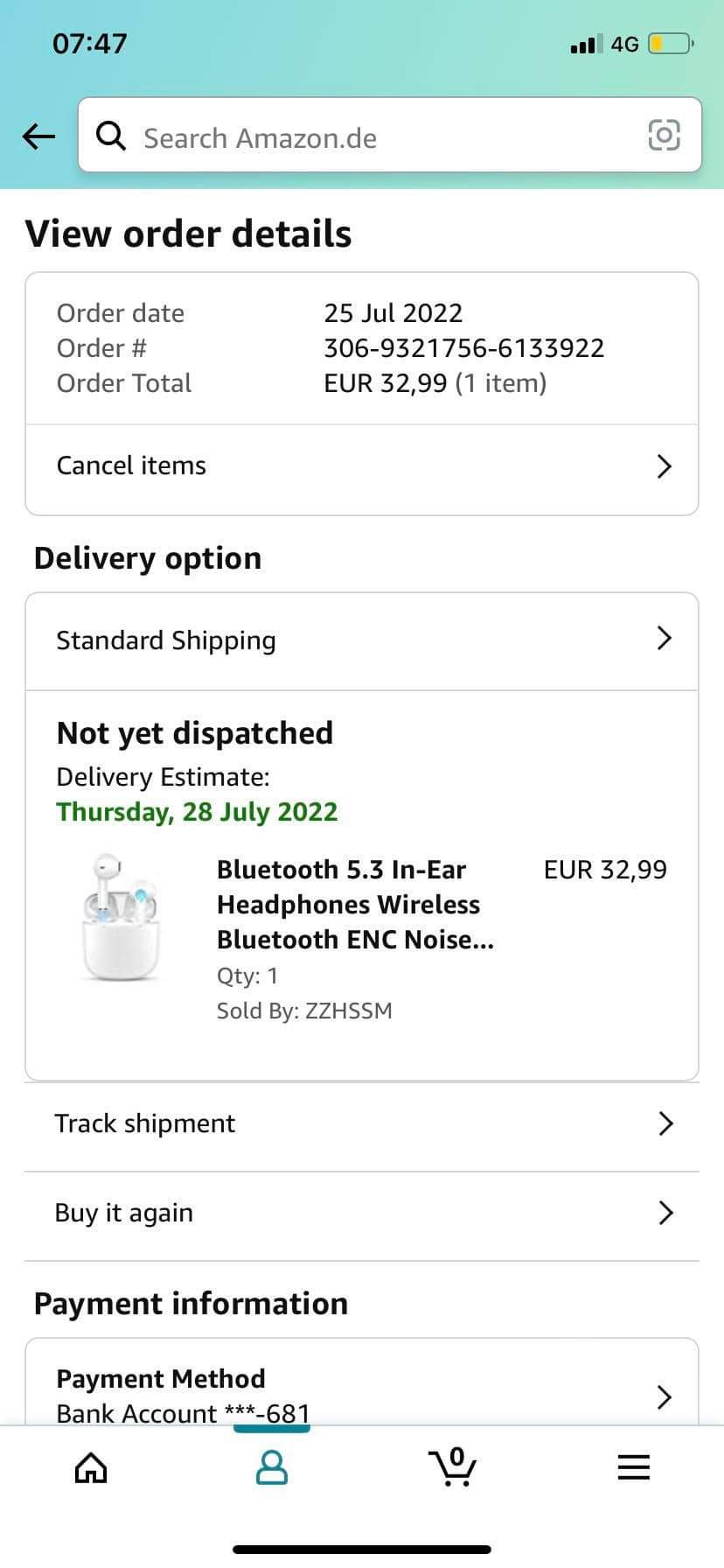Open Track shipment chevron
Viewport: 724px width, 1568px height.
(x=665, y=1123)
